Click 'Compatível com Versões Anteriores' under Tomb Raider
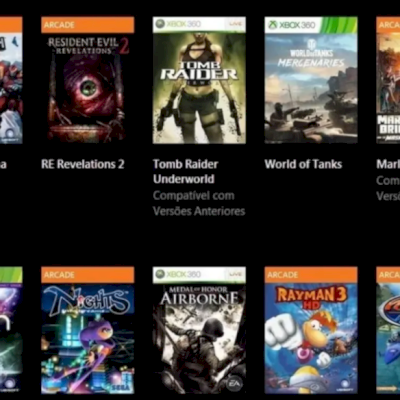Viewport: 400px width, 400px height. coord(199,203)
